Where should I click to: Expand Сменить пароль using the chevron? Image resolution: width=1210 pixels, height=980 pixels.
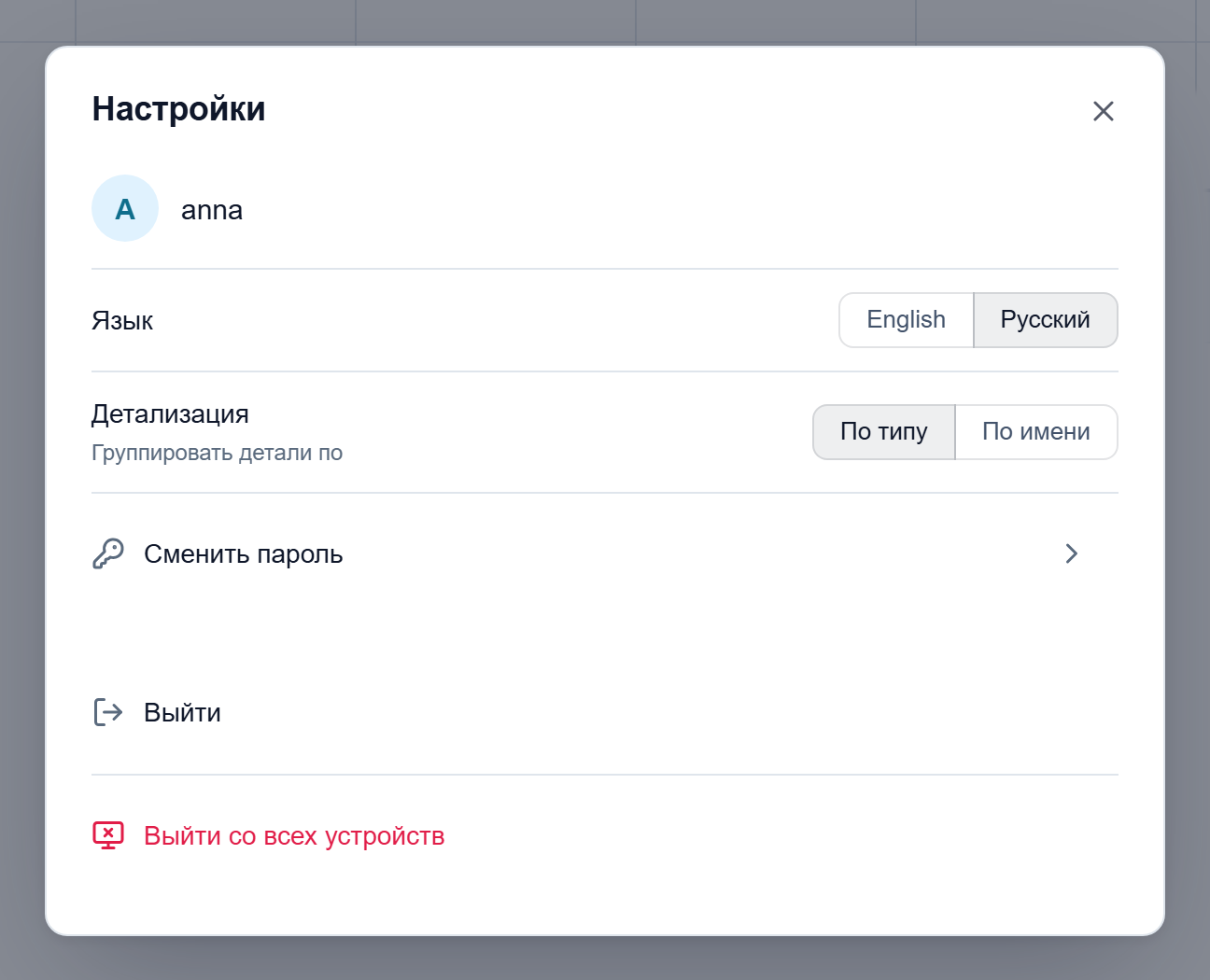coord(1072,553)
